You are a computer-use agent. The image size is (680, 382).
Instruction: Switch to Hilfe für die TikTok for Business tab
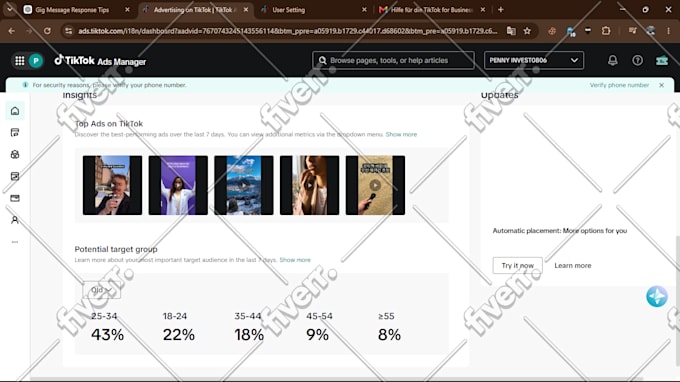click(431, 10)
